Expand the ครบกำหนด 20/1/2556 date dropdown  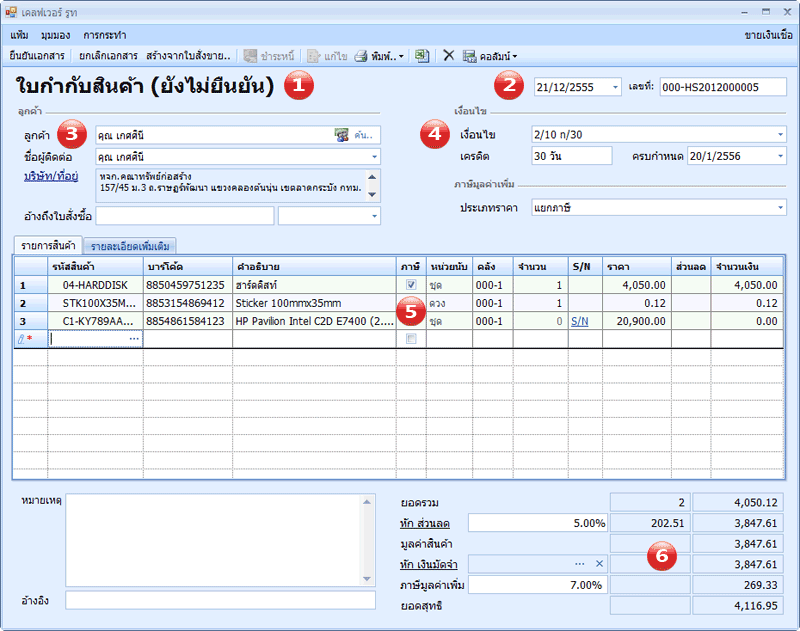[x=779, y=156]
